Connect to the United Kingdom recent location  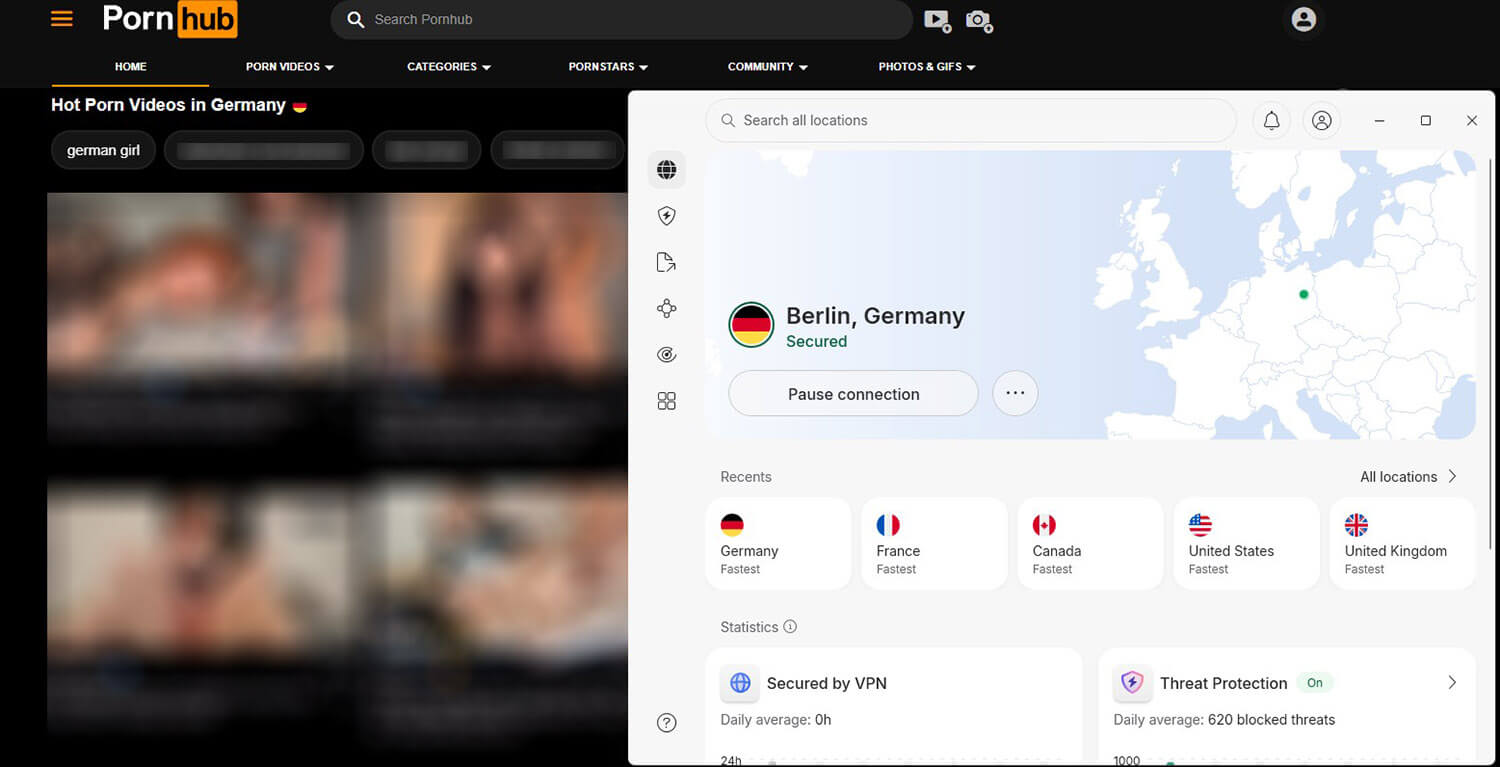tap(1402, 544)
